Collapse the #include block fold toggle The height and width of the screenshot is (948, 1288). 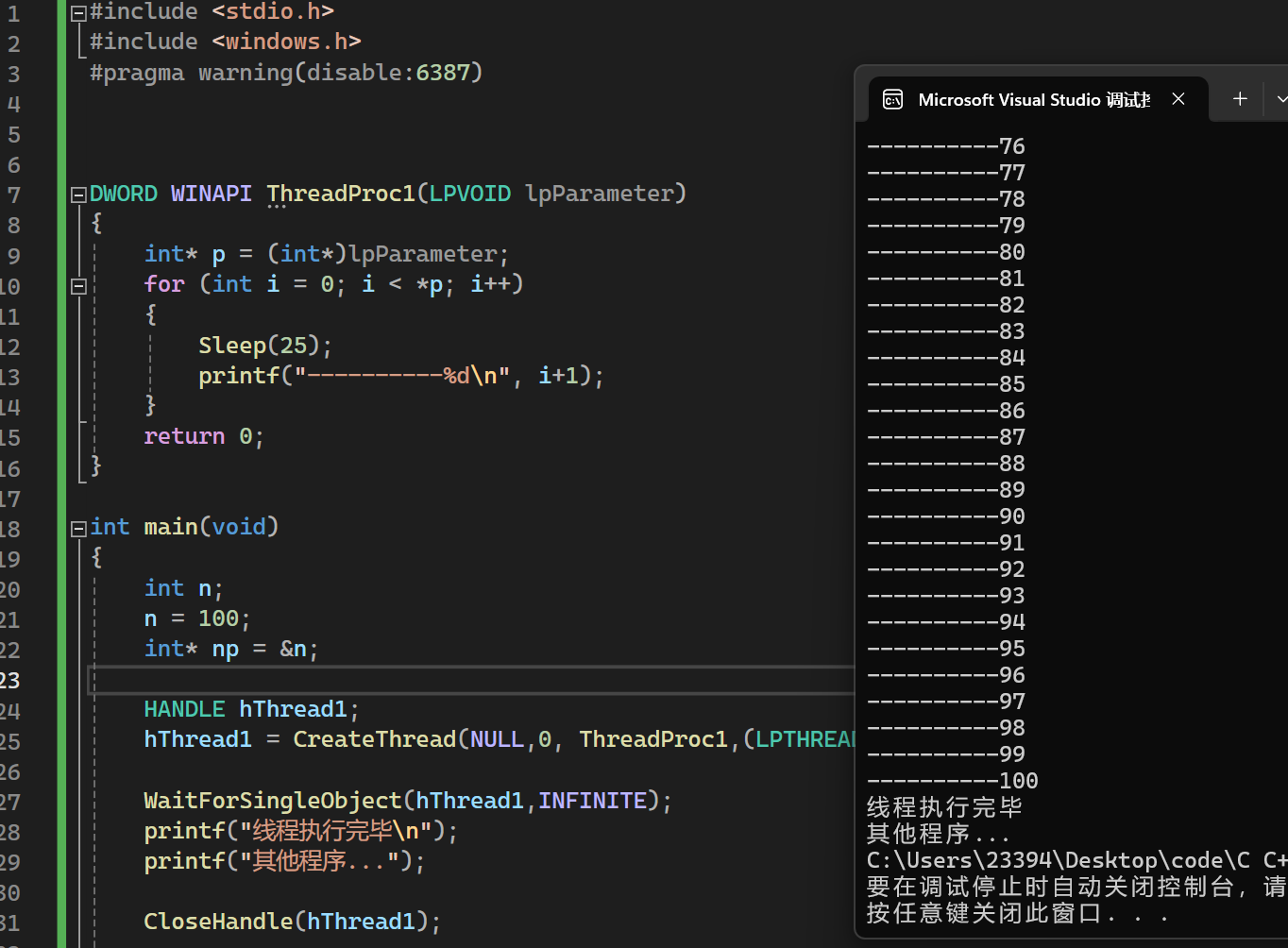coord(79,12)
